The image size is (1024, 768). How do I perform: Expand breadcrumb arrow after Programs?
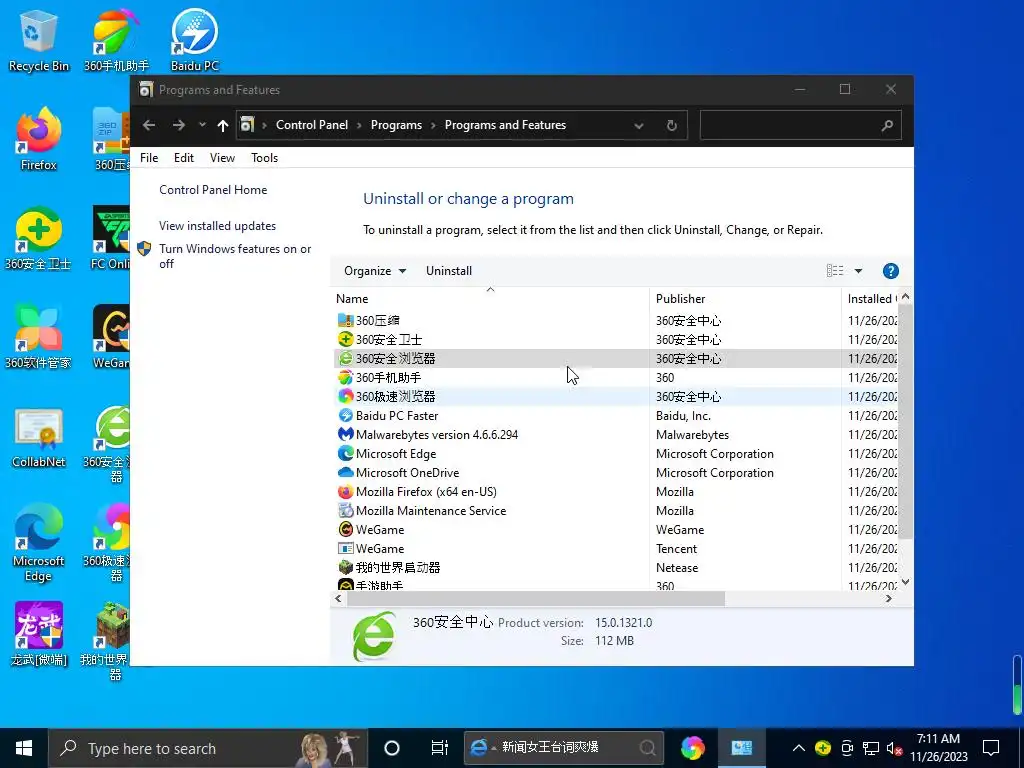pos(433,125)
